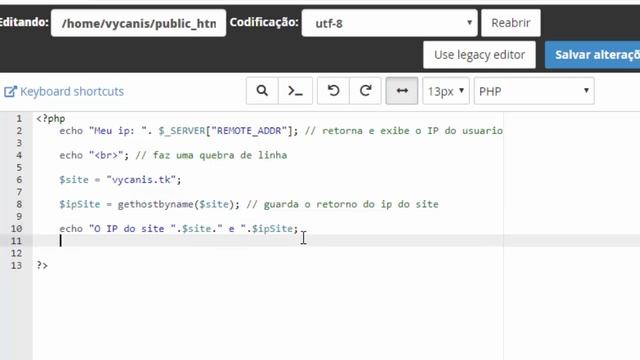
Task: Open the utf-8 encoding dropdown
Action: pyautogui.click(x=389, y=23)
